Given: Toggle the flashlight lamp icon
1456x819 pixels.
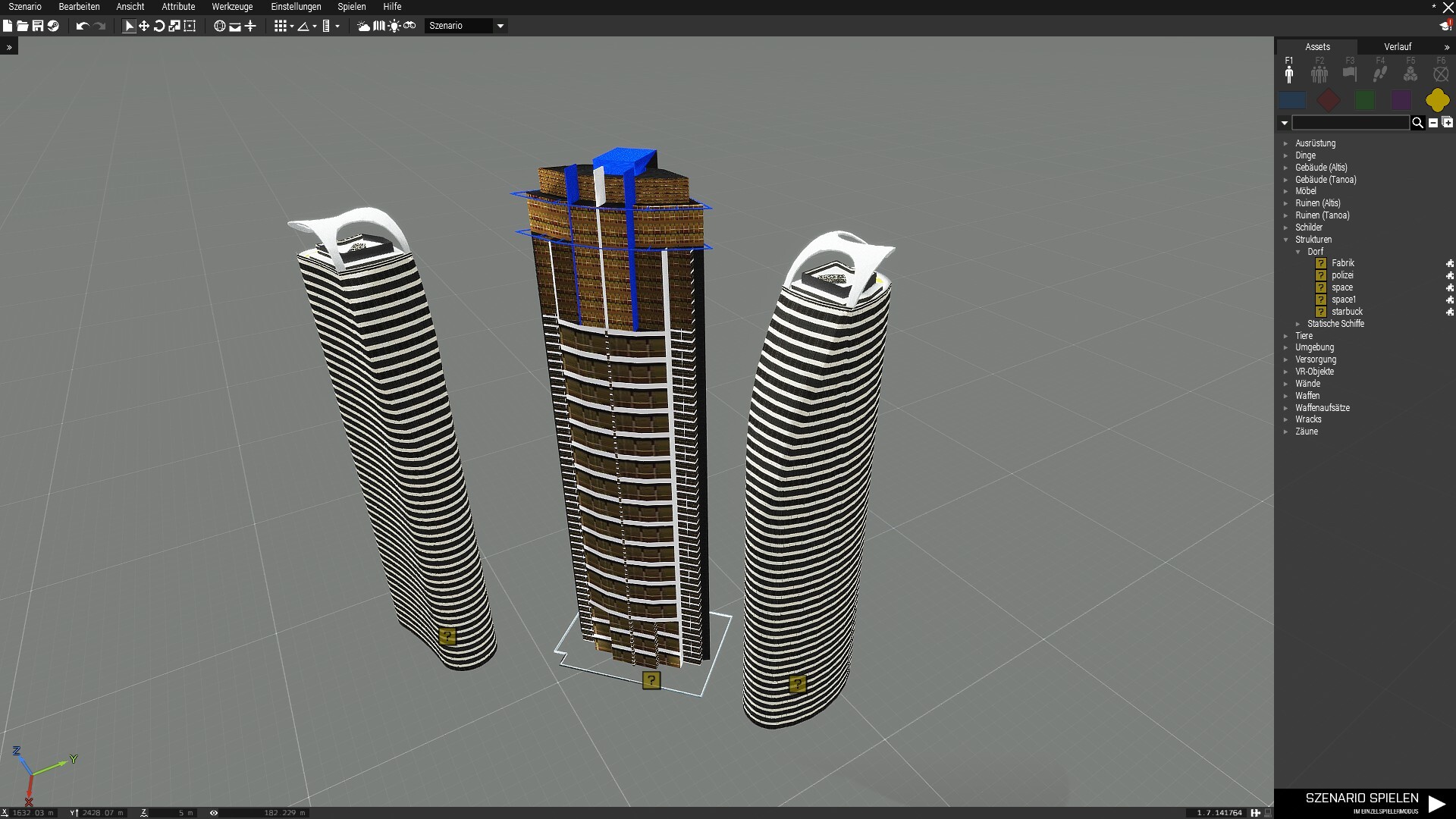Looking at the screenshot, I should click(394, 26).
